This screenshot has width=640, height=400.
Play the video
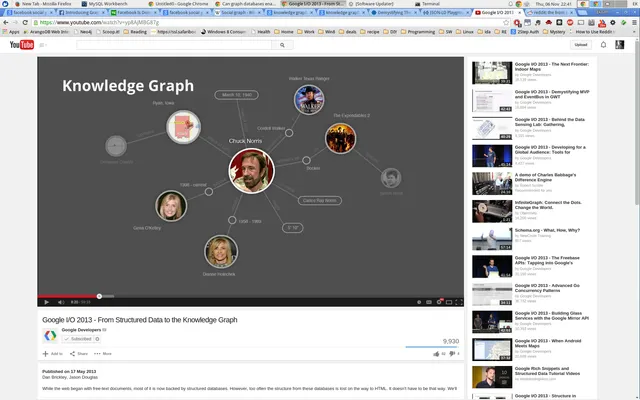point(47,302)
